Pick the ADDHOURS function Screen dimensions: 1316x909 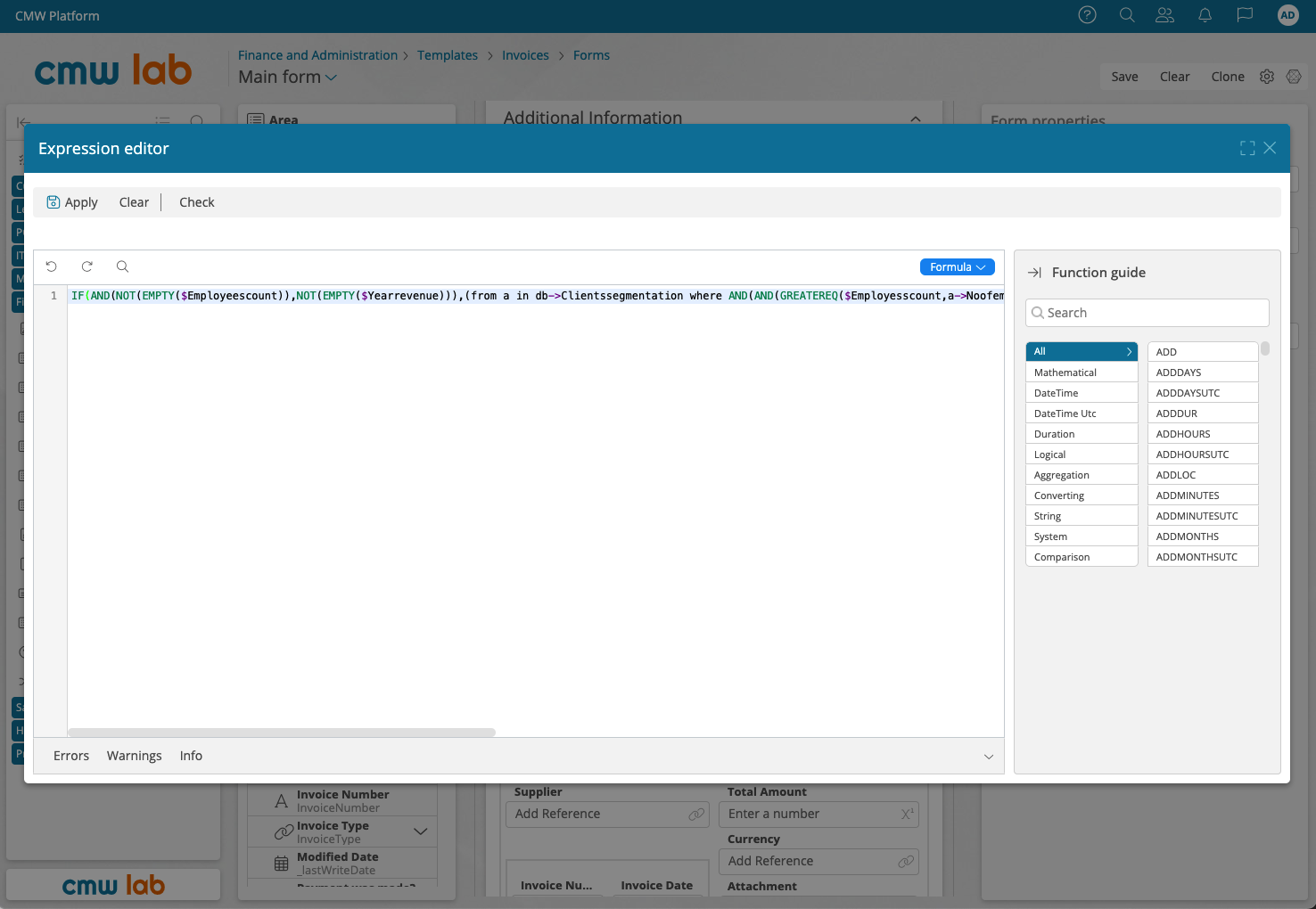pos(1203,434)
